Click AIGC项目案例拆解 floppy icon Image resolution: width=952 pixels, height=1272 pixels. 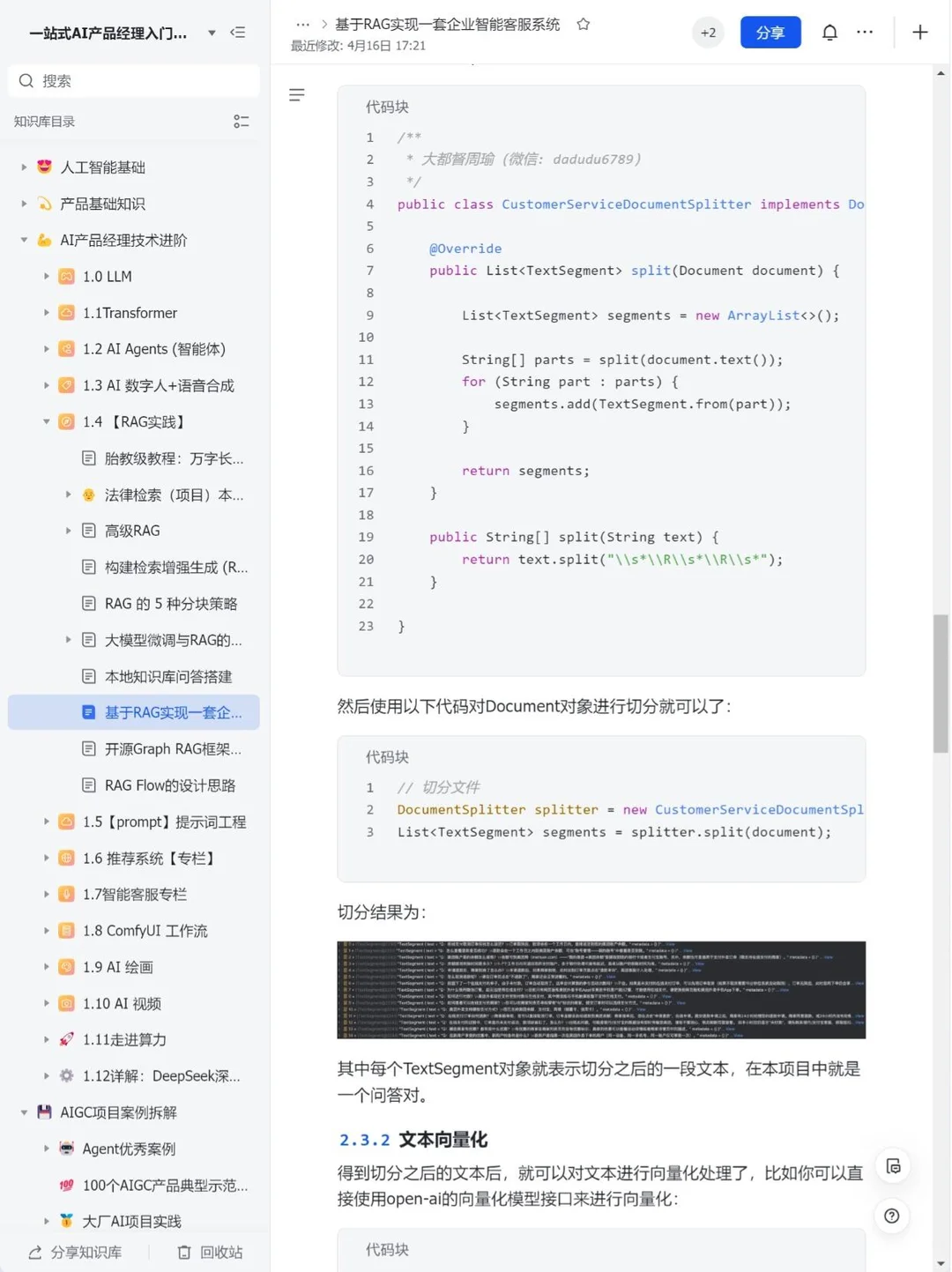tap(44, 1112)
